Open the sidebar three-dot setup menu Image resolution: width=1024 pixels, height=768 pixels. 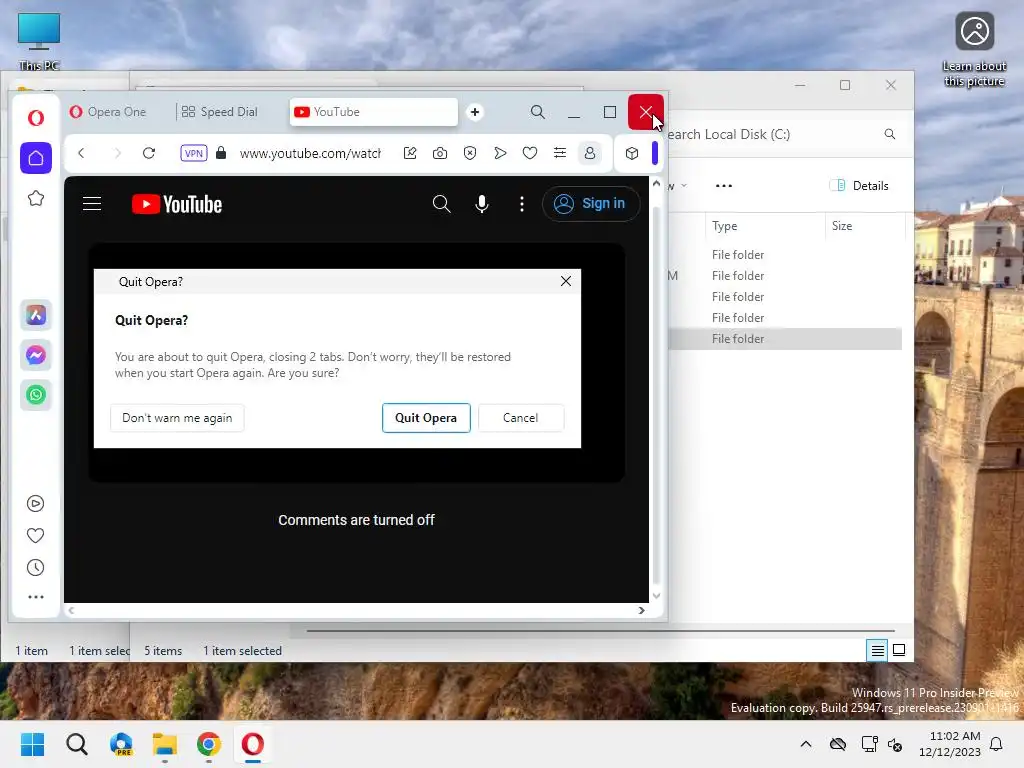pos(36,597)
